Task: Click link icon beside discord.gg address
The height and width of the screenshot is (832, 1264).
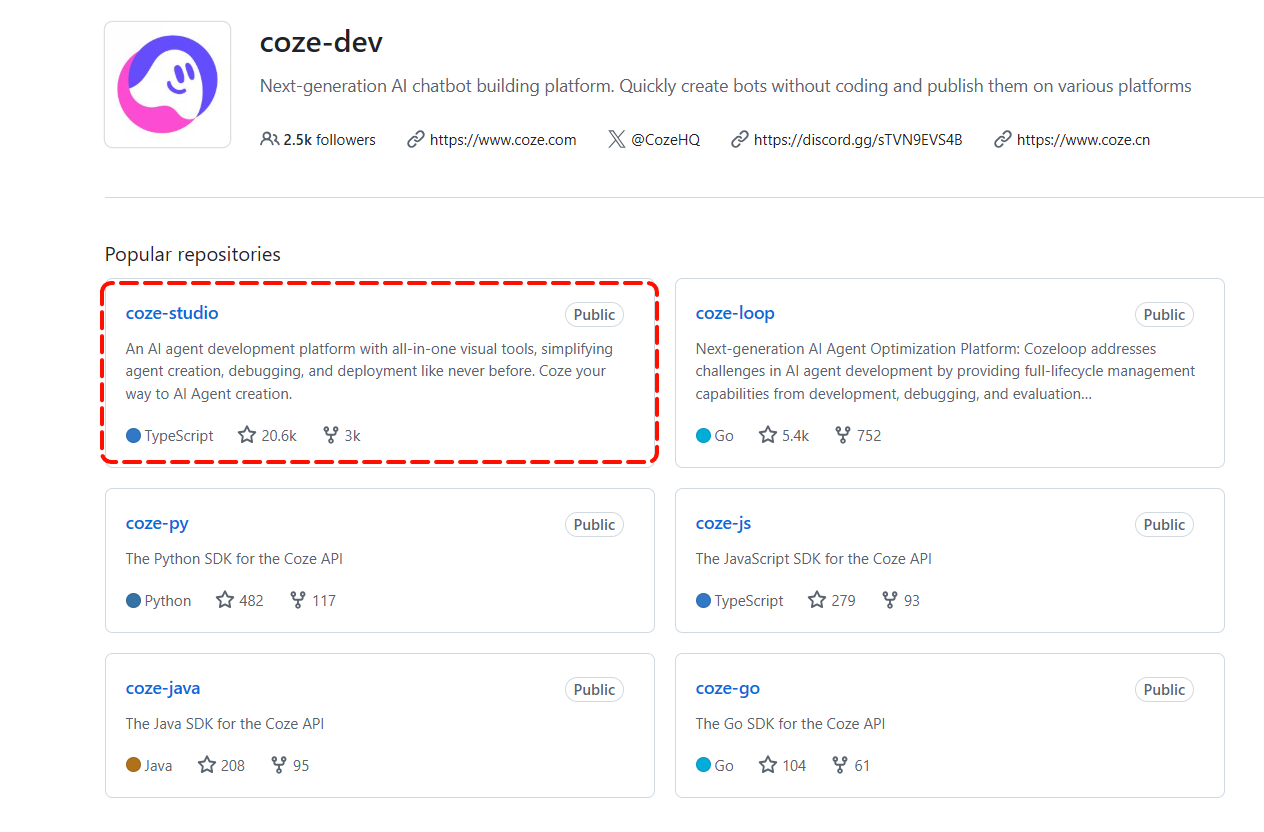Action: [x=740, y=140]
